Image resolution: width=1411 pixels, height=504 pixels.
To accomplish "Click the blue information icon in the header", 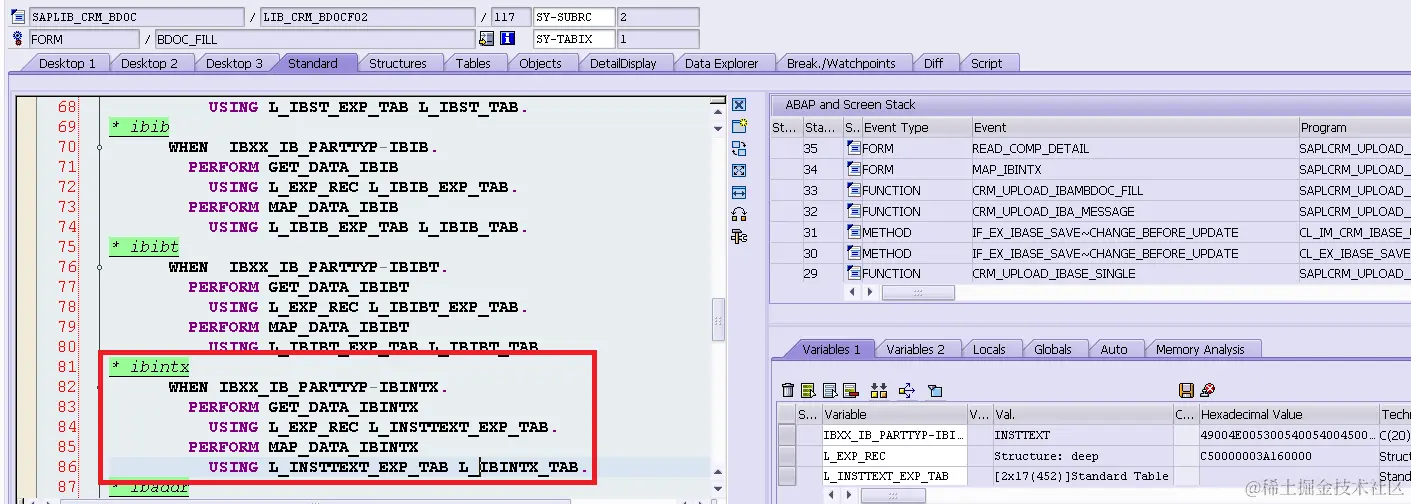I will point(507,39).
